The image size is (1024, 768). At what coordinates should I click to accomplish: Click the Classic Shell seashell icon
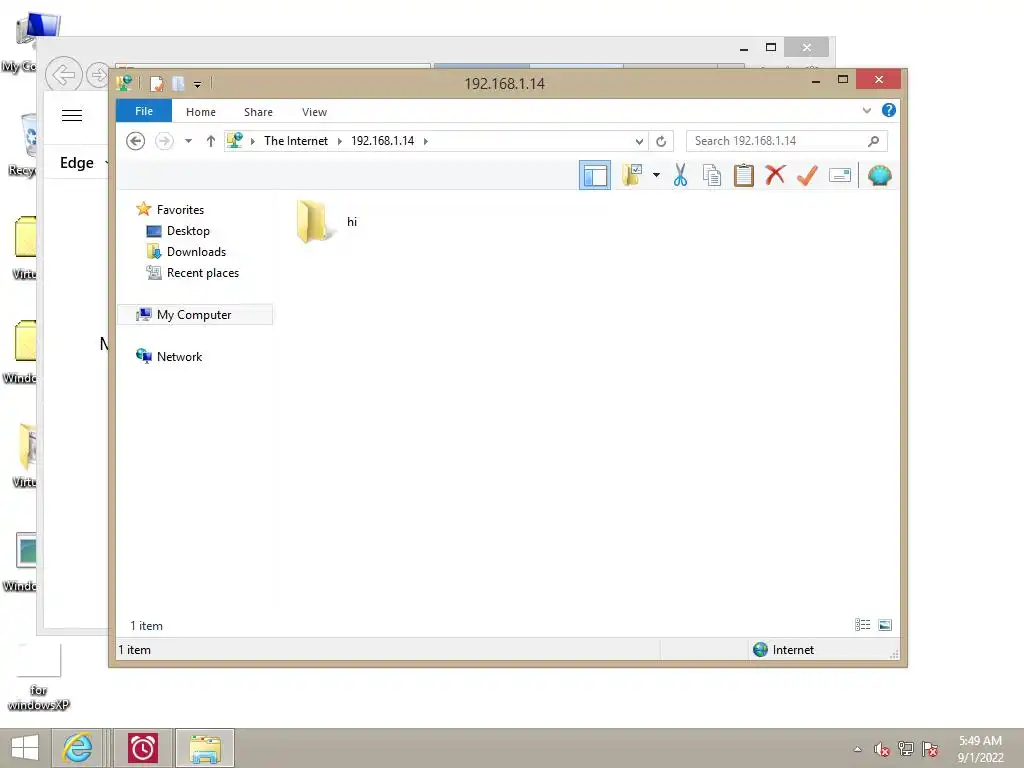click(x=879, y=175)
